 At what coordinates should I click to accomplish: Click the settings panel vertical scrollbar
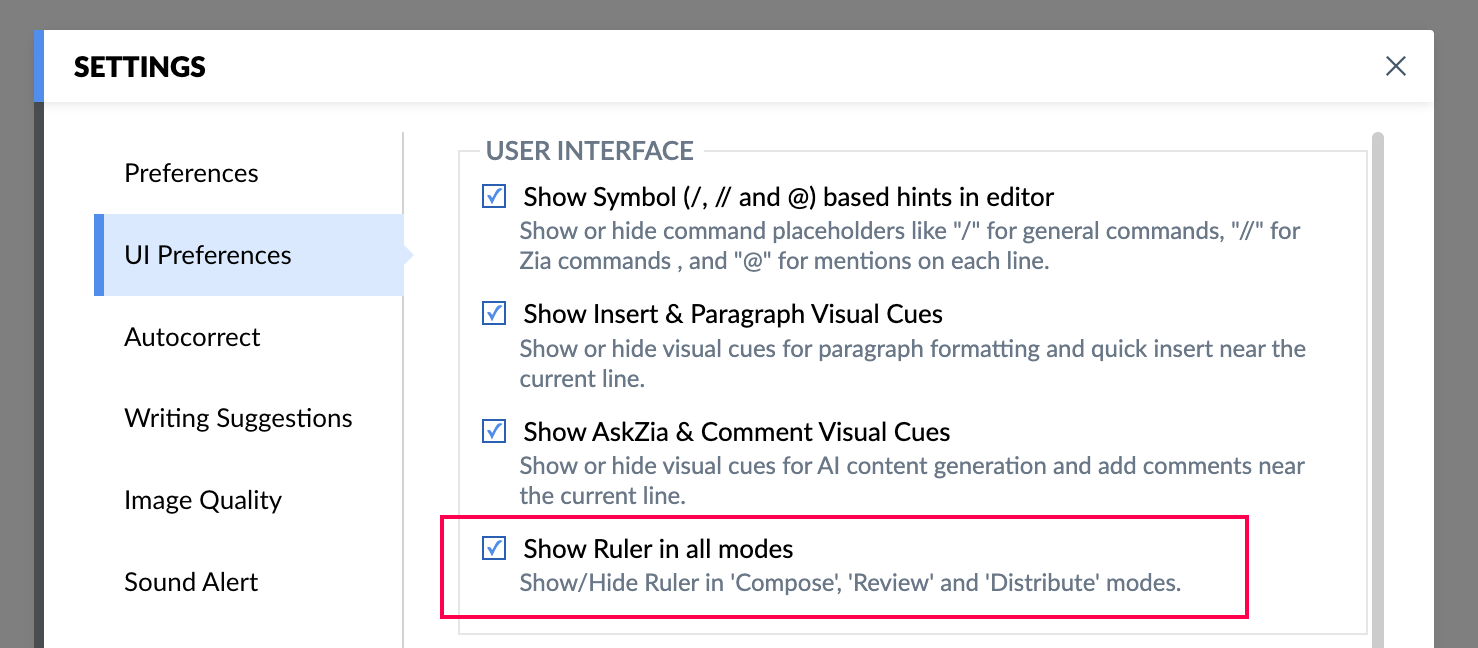(1378, 380)
